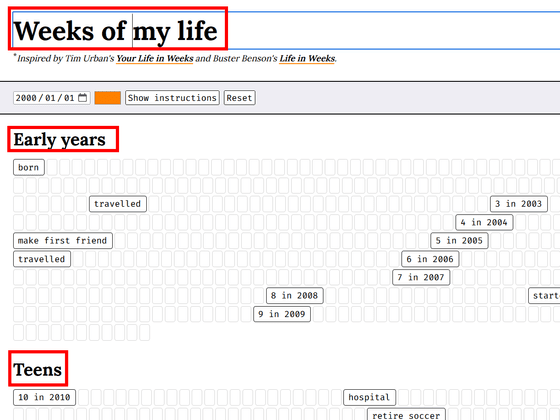Screen dimensions: 560x420
Task: Select the 4 in 2004 week box
Action: coord(484,222)
